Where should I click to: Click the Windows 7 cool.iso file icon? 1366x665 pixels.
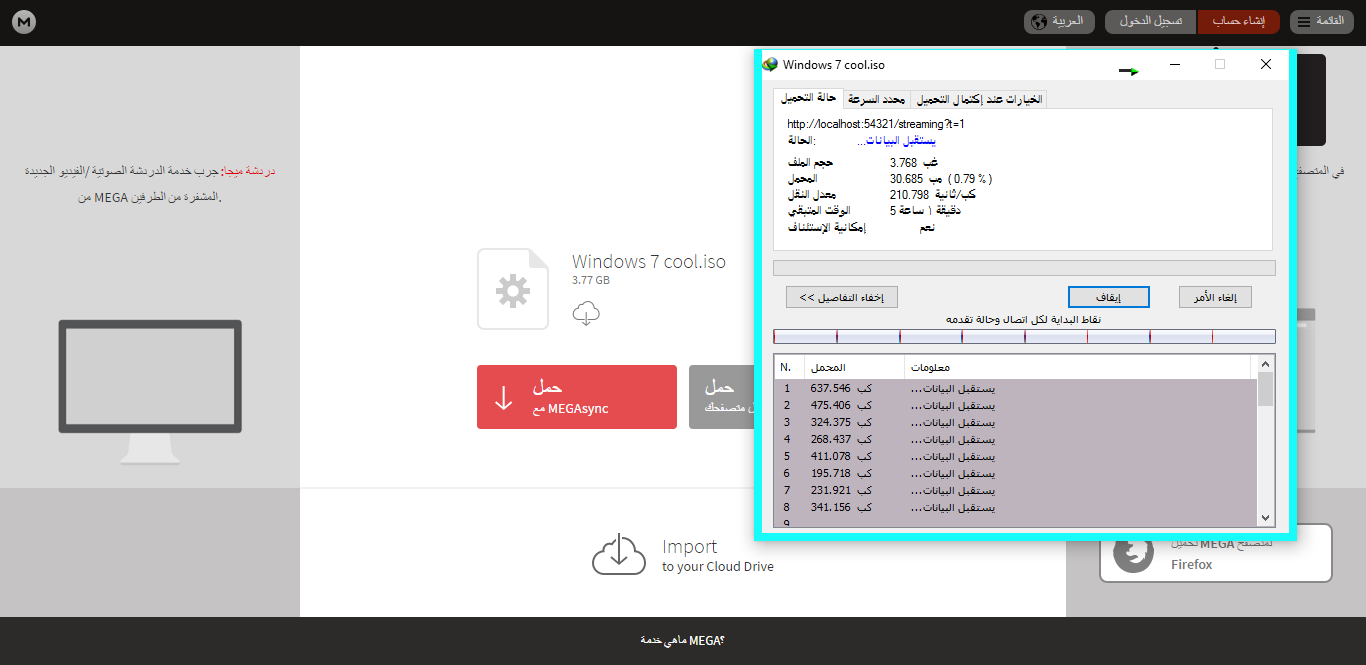pyautogui.click(x=513, y=289)
